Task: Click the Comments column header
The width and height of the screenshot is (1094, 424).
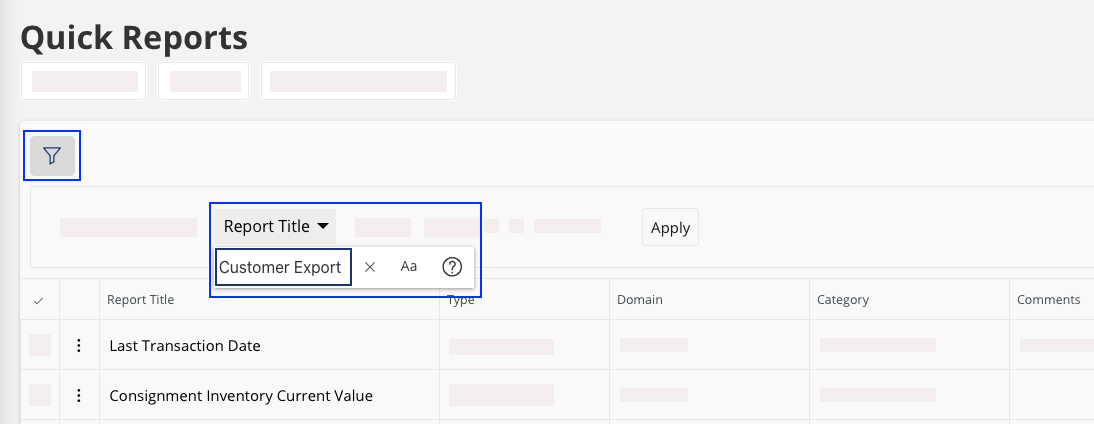Action: [x=1048, y=300]
